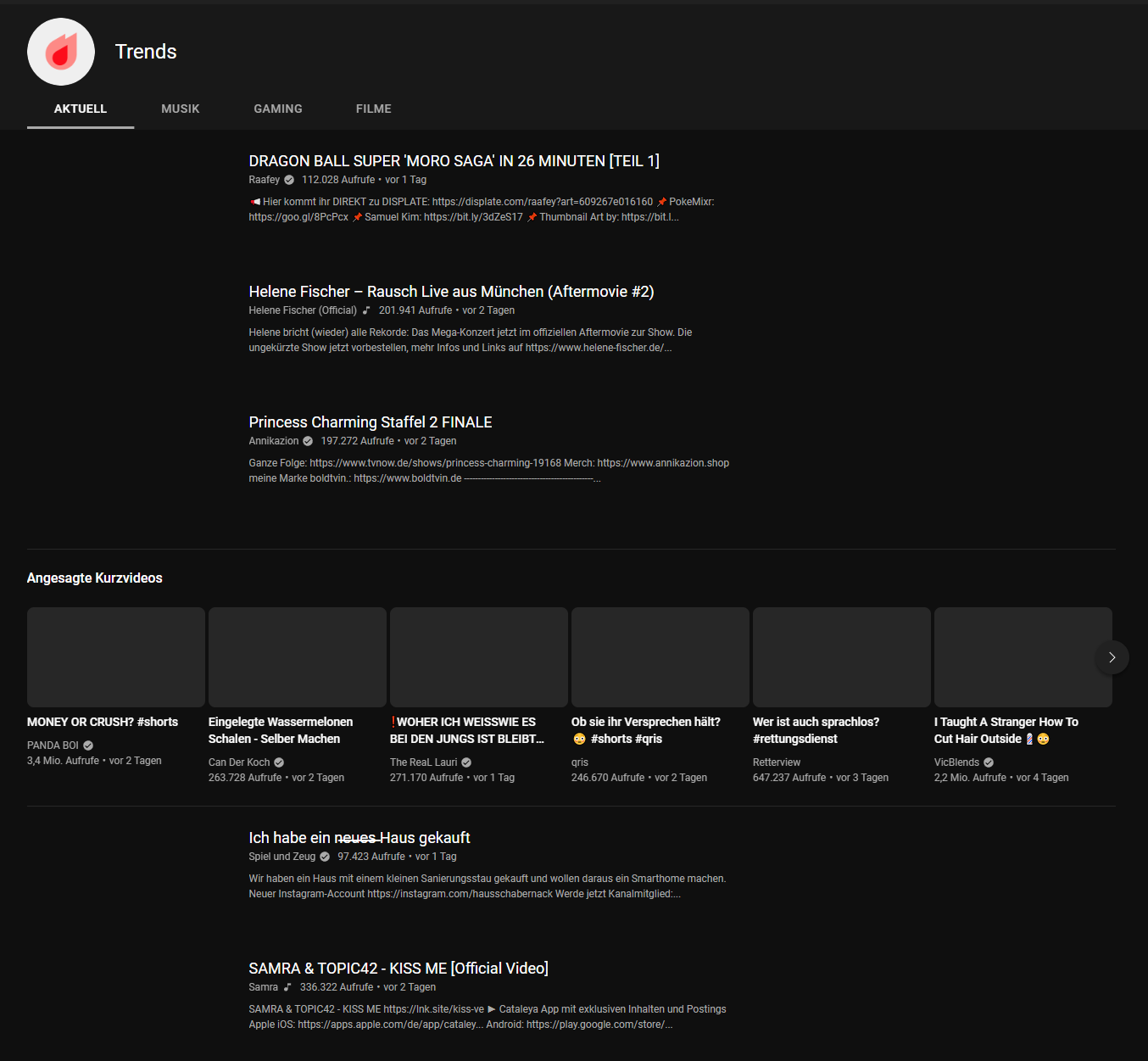Image resolution: width=1148 pixels, height=1061 pixels.
Task: Click verified checkmark next to Annikazion
Action: click(308, 441)
